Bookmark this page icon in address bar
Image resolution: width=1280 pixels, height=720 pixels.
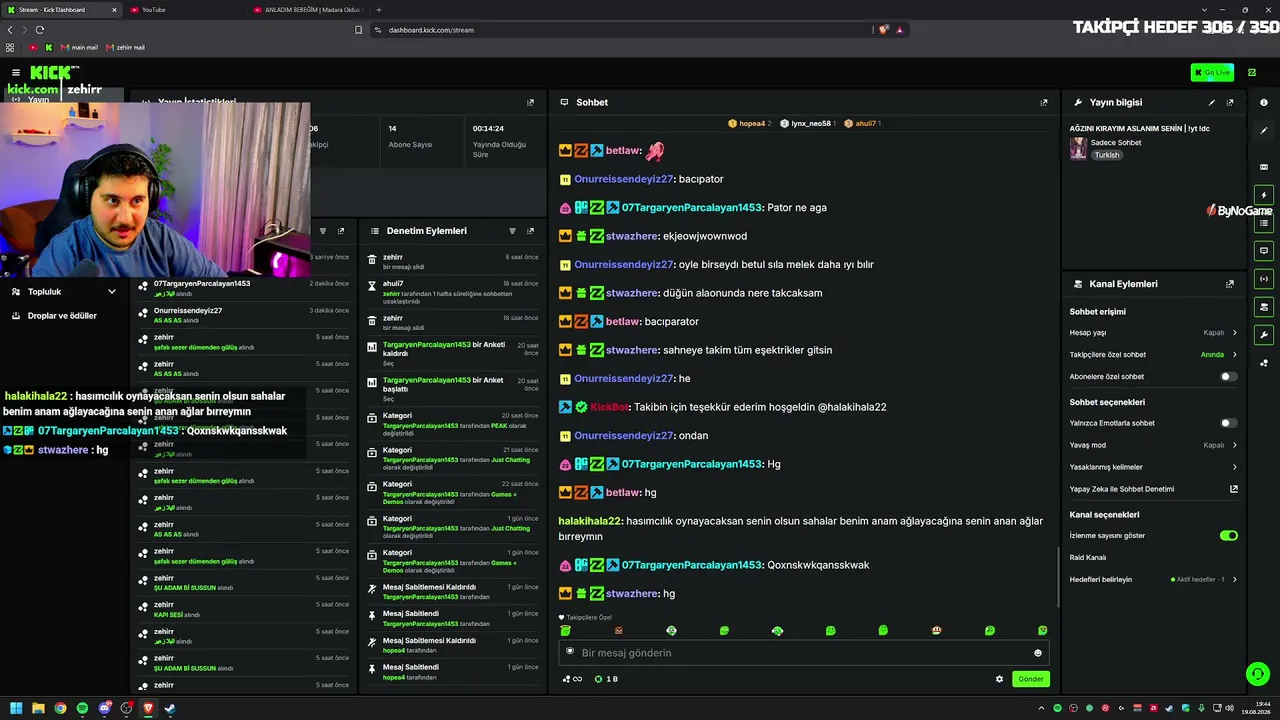(x=358, y=30)
